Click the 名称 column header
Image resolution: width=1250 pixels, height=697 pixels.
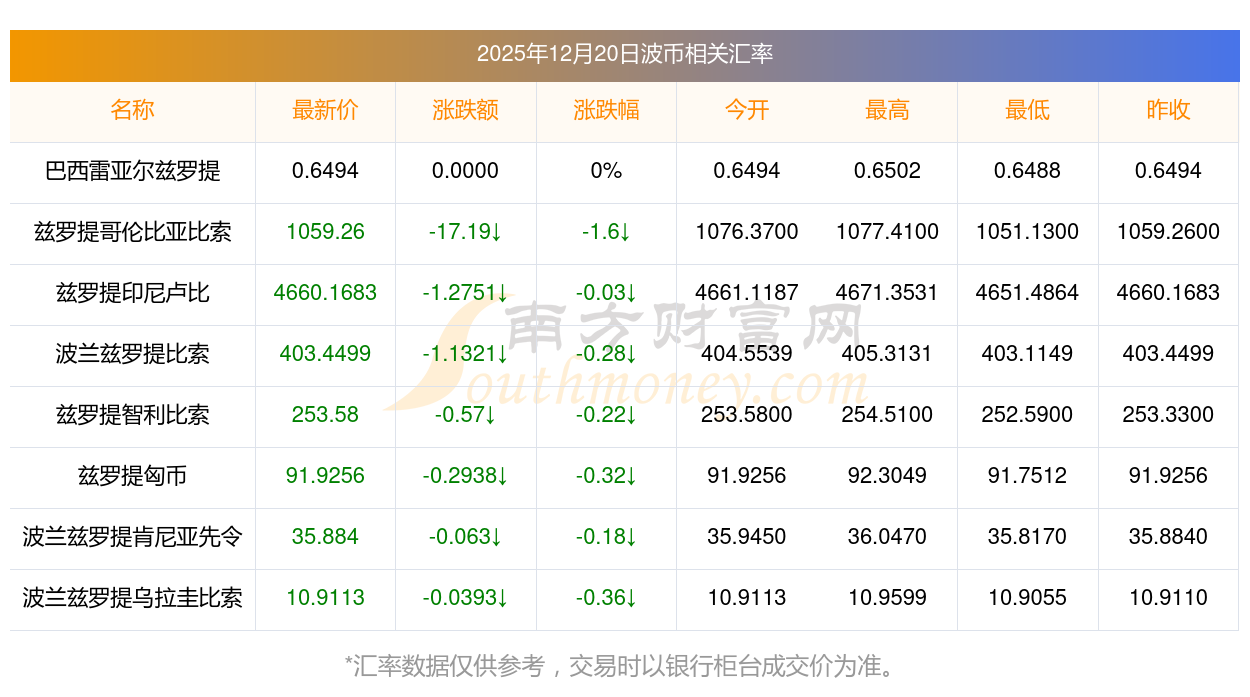tap(132, 110)
